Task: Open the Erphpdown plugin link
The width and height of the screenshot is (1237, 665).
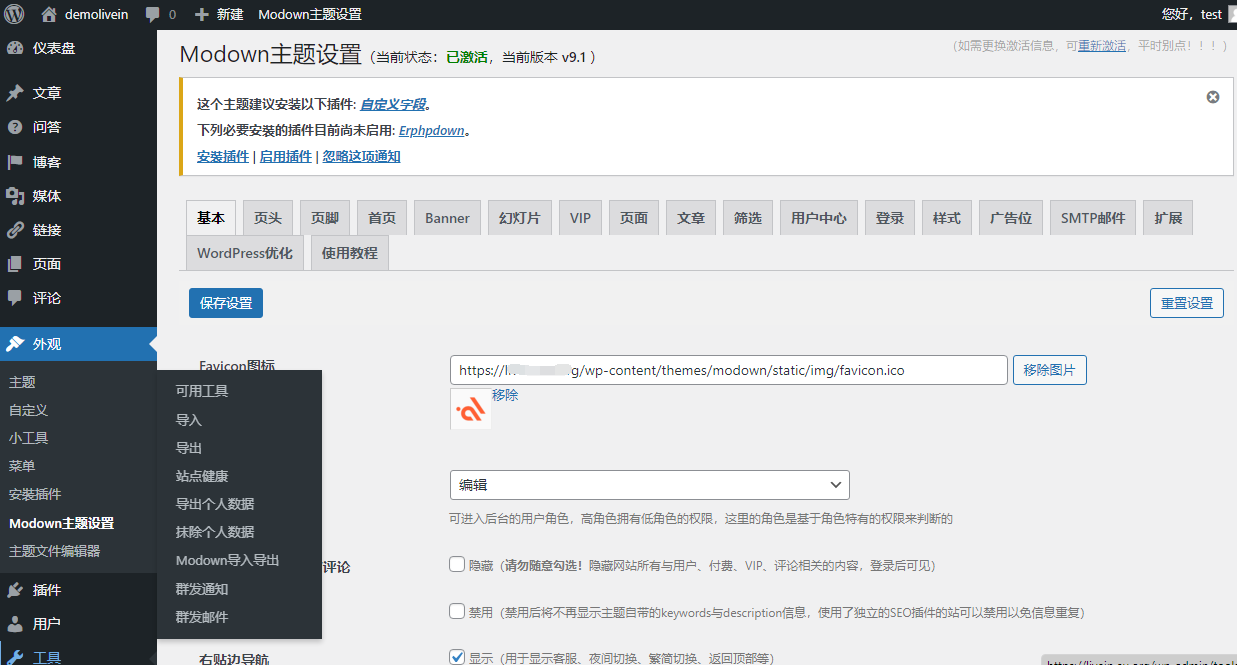Action: click(431, 130)
